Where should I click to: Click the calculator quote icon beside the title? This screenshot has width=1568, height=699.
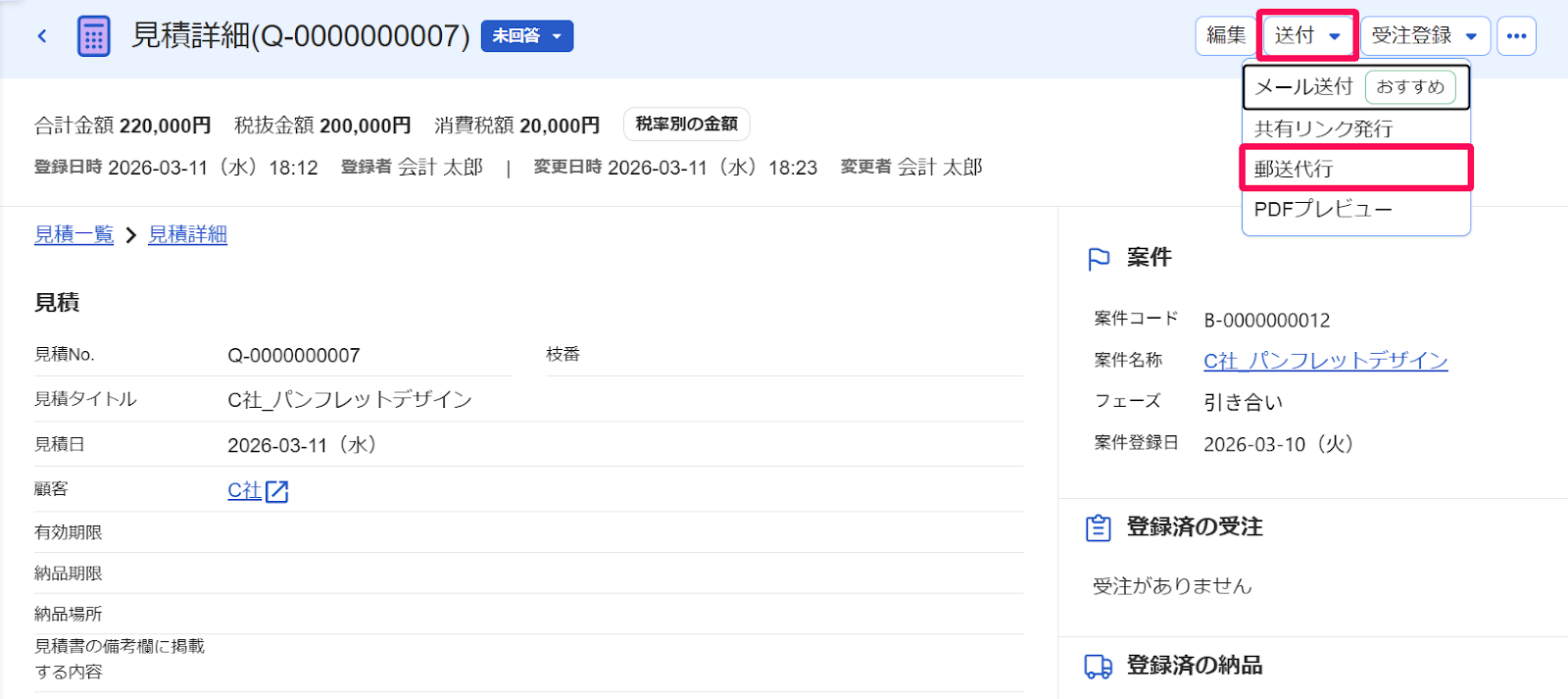pos(93,36)
